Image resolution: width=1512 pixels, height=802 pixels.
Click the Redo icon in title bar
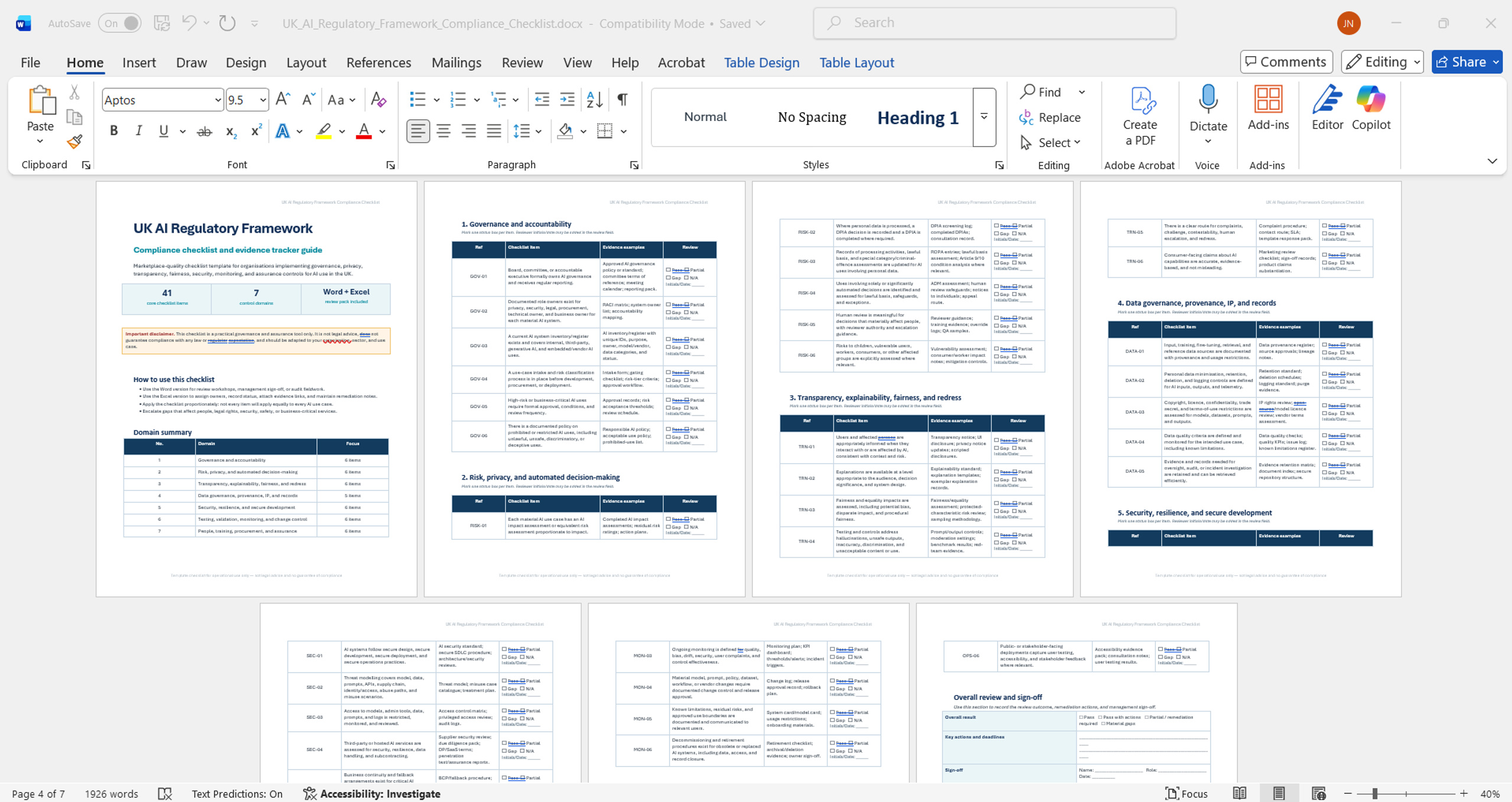227,23
